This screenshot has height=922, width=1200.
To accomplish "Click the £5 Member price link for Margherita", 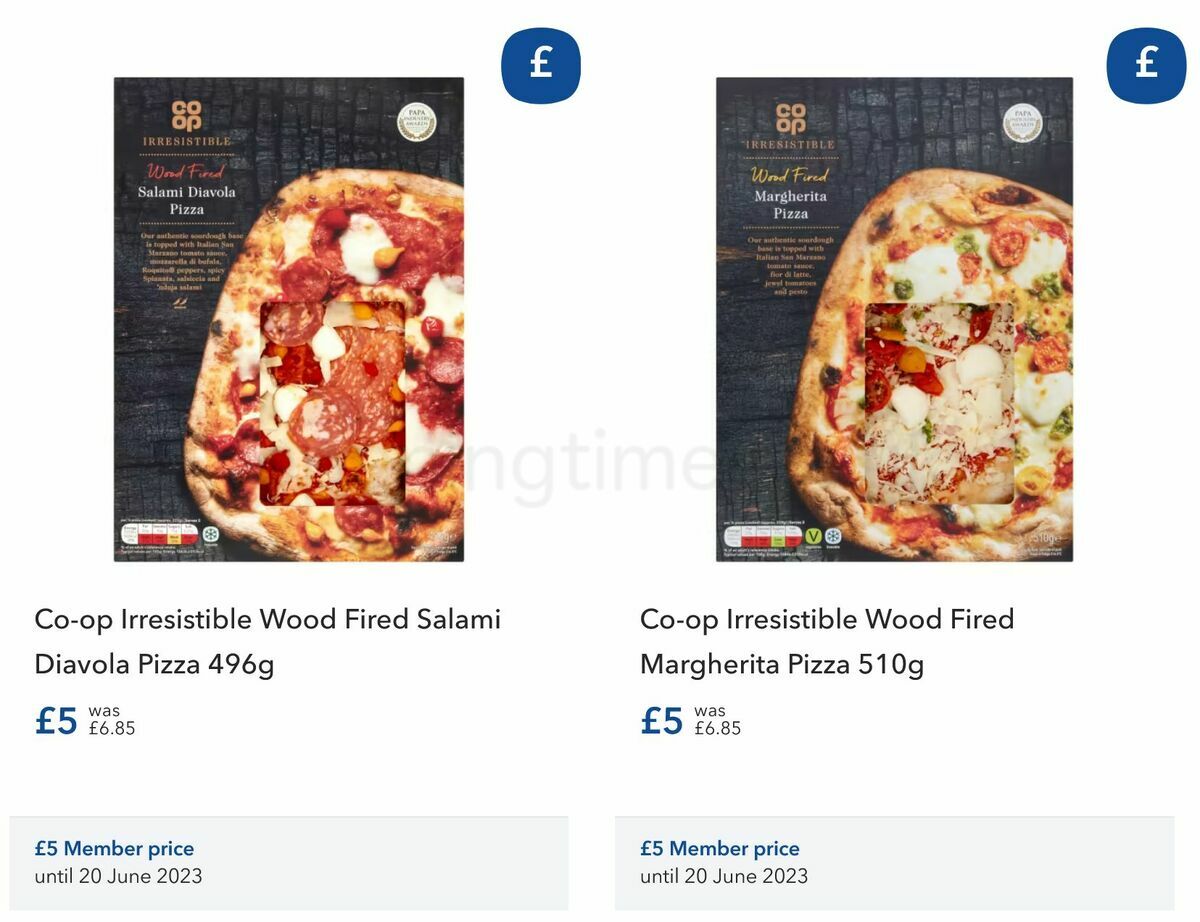I will tap(720, 848).
